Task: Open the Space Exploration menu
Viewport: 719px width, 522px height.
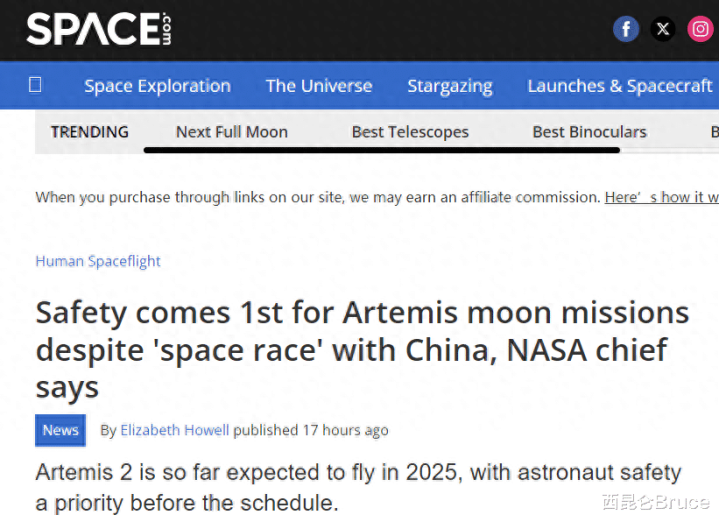Action: [157, 86]
